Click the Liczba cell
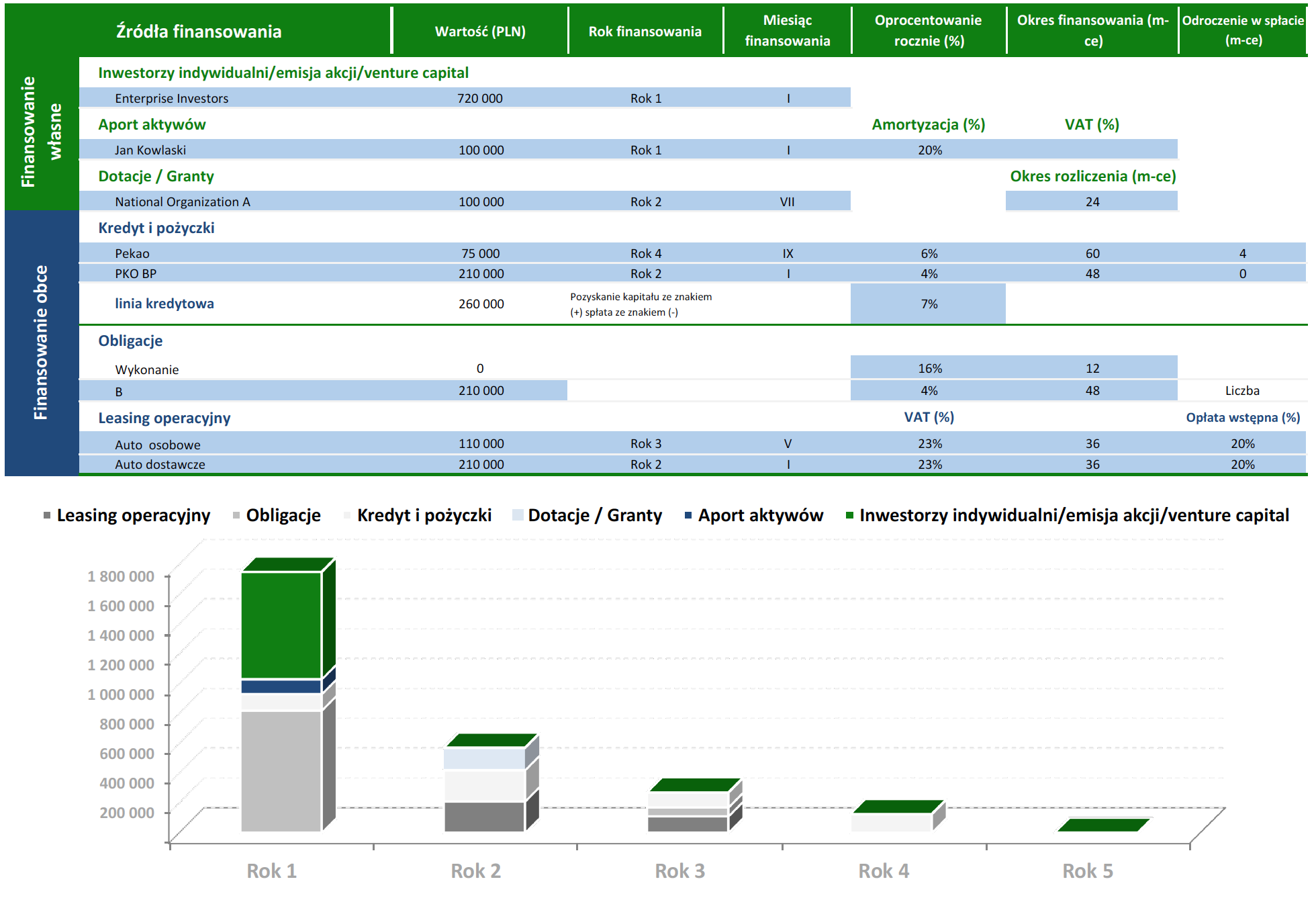1316x898 pixels. click(1242, 391)
